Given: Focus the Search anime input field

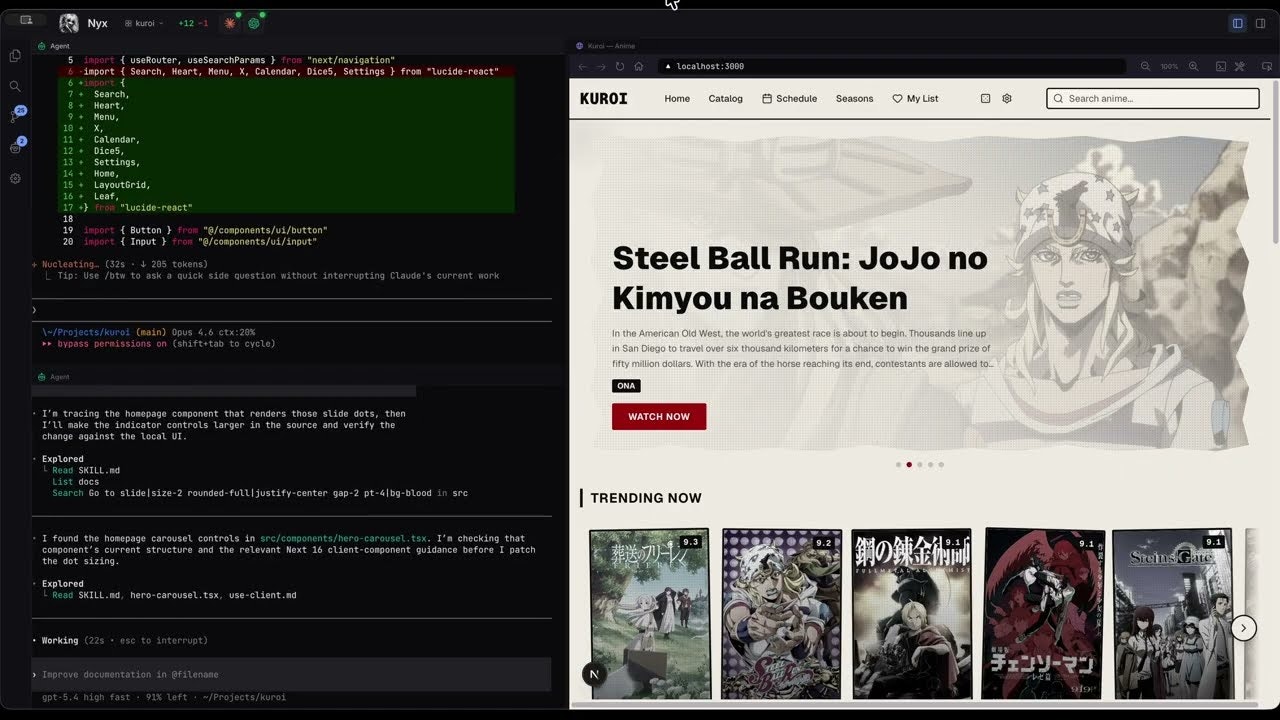Looking at the screenshot, I should [1153, 98].
